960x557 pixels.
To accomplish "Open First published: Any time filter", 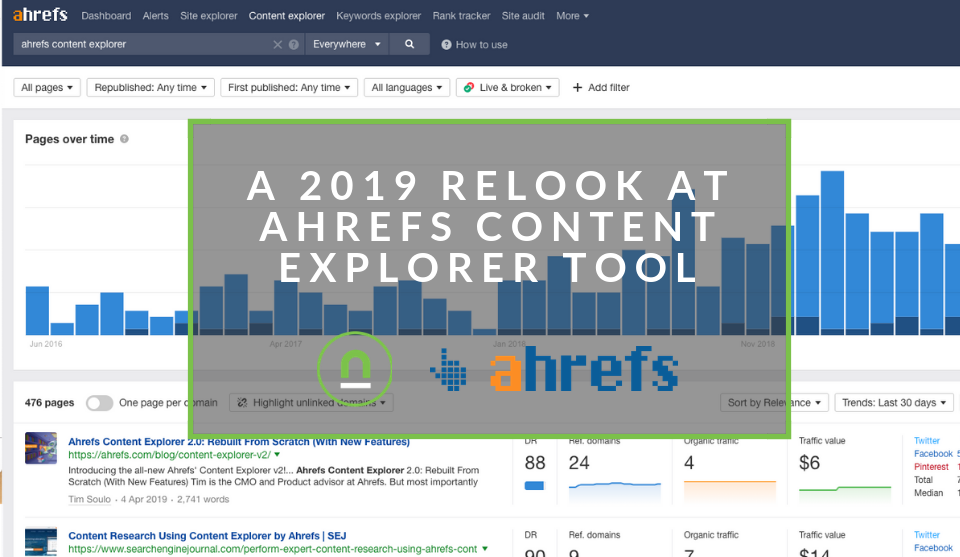I will click(x=289, y=88).
